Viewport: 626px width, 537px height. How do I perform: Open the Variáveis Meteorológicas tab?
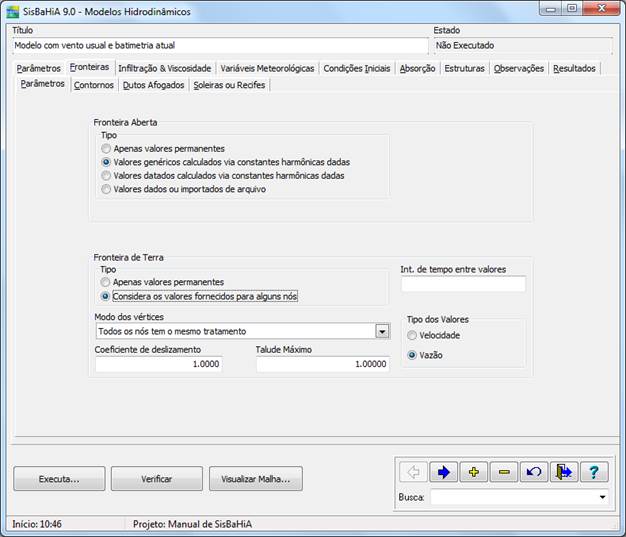tap(267, 68)
